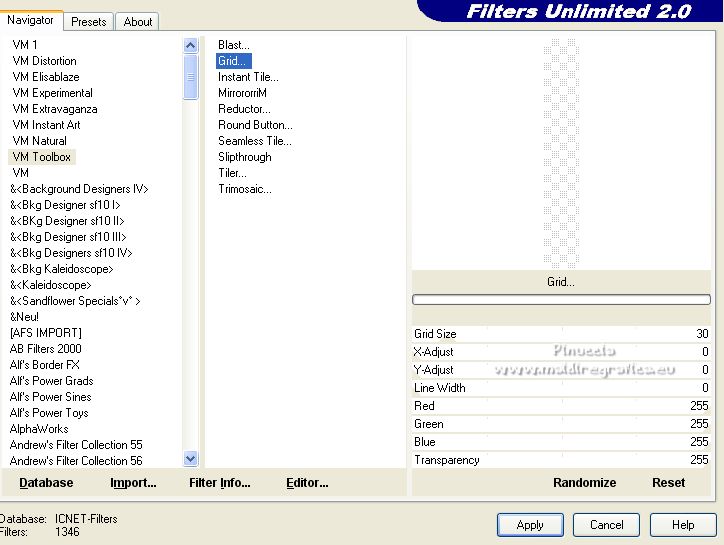
Task: Choose the MirrororriM filter
Action: point(242,93)
